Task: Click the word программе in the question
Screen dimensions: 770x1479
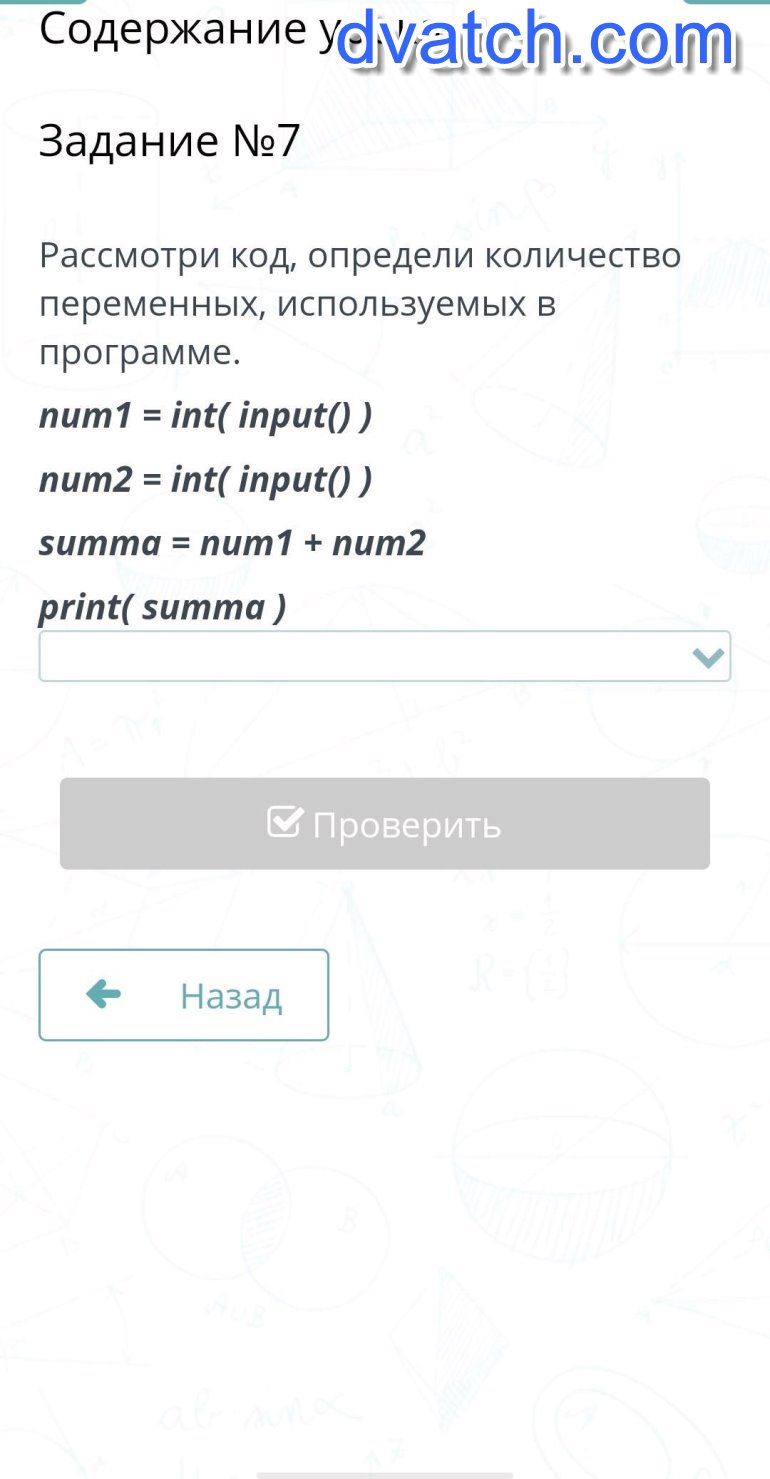Action: click(140, 352)
